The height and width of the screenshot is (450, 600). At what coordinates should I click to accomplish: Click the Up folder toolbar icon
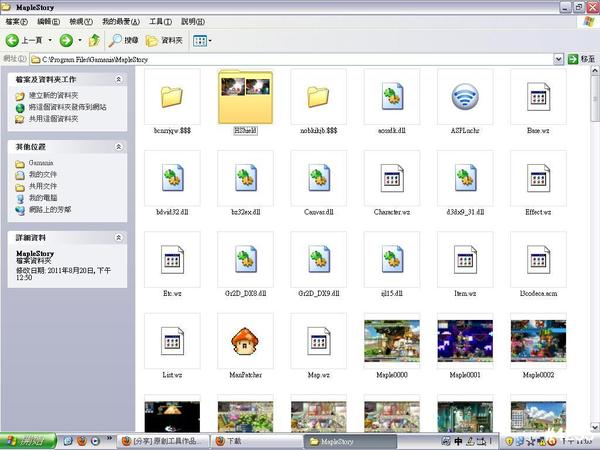pos(94,40)
